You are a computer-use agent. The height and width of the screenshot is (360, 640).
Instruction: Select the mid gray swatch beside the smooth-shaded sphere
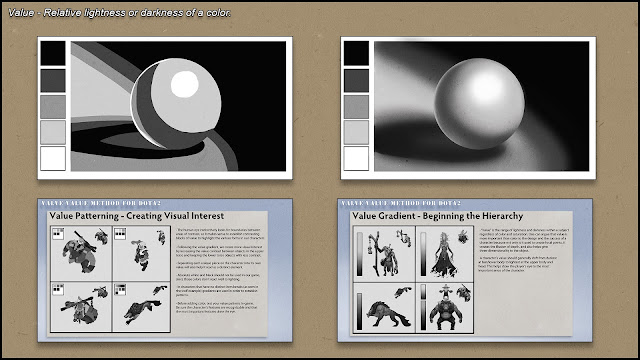click(356, 107)
